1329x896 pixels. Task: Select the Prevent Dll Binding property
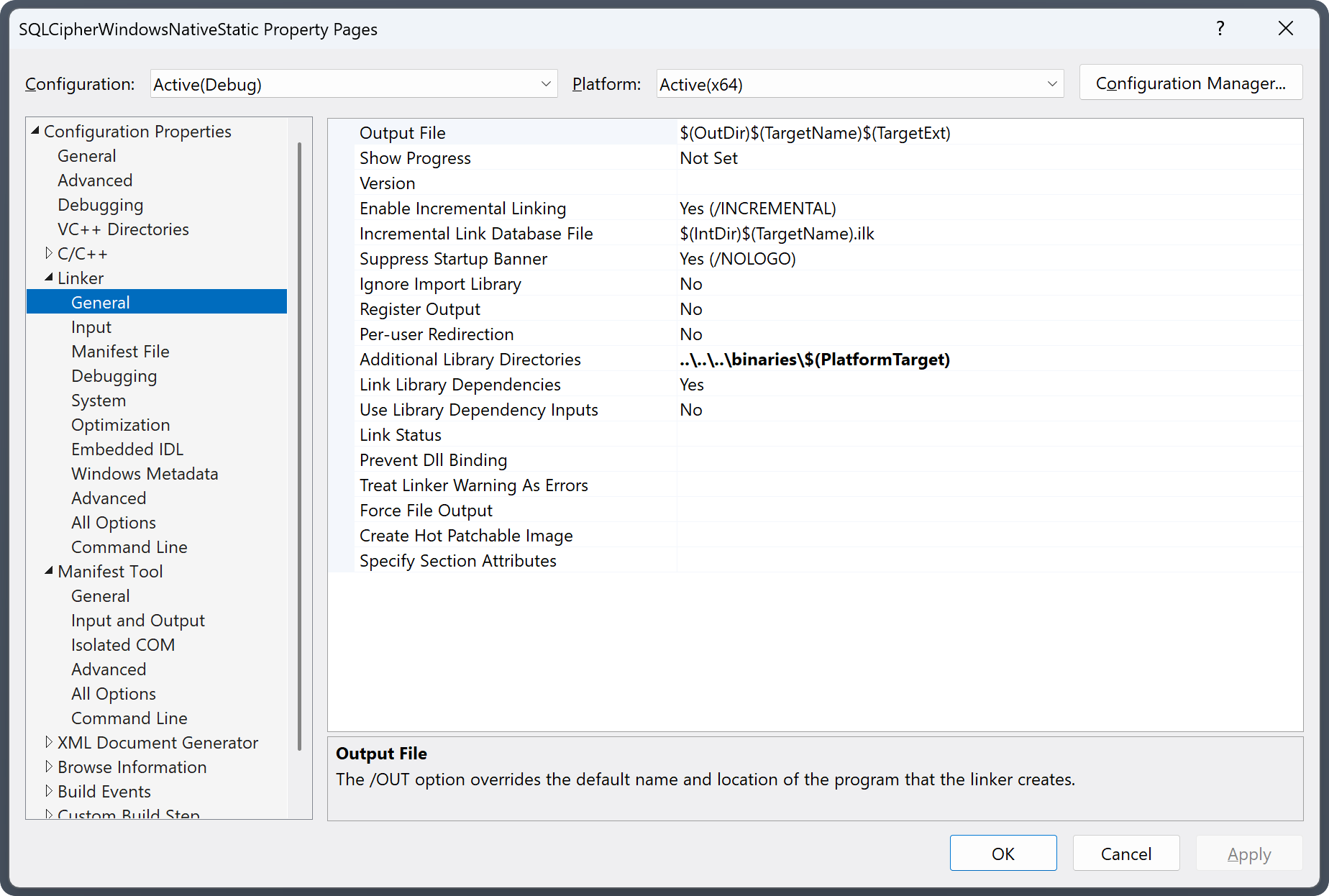(x=816, y=460)
